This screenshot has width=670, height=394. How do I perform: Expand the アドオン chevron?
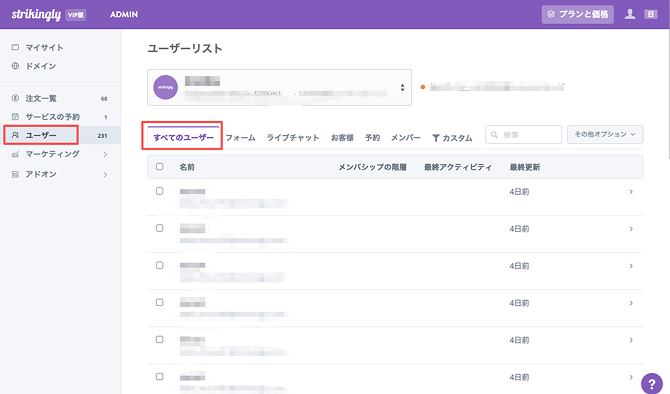(x=105, y=174)
